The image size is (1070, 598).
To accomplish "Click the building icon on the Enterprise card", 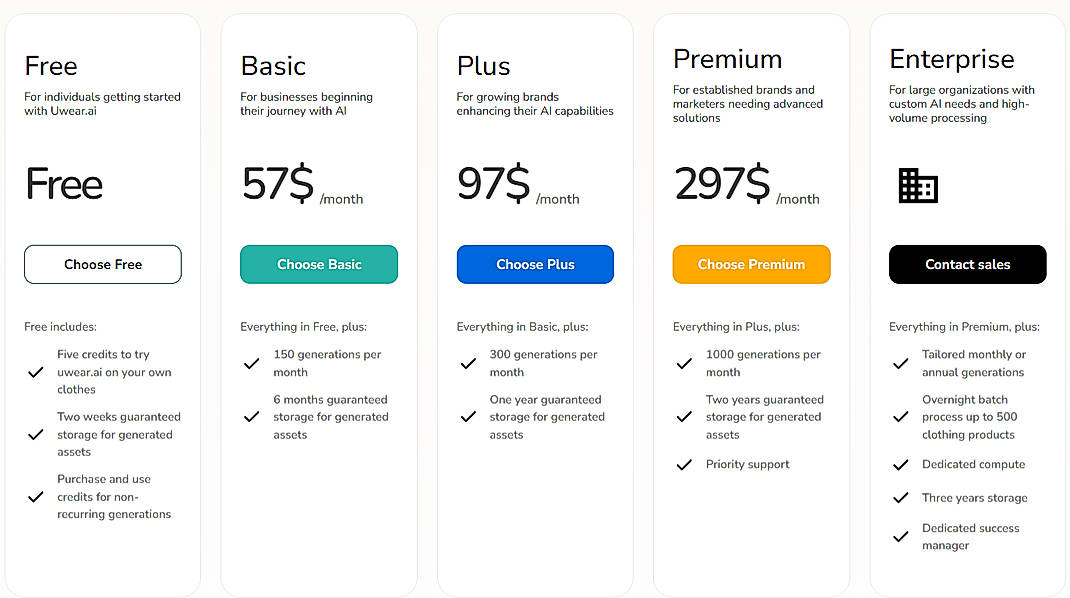I will click(920, 185).
